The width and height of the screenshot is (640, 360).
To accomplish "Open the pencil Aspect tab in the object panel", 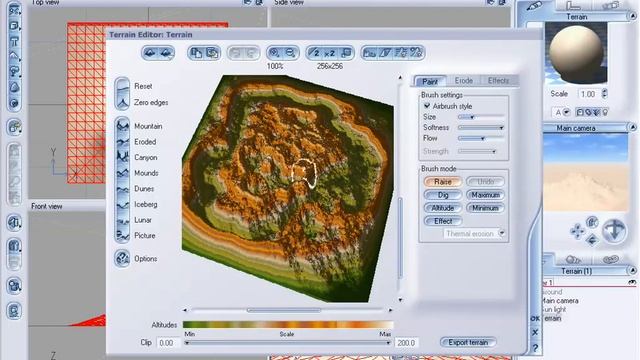I will point(534,6).
